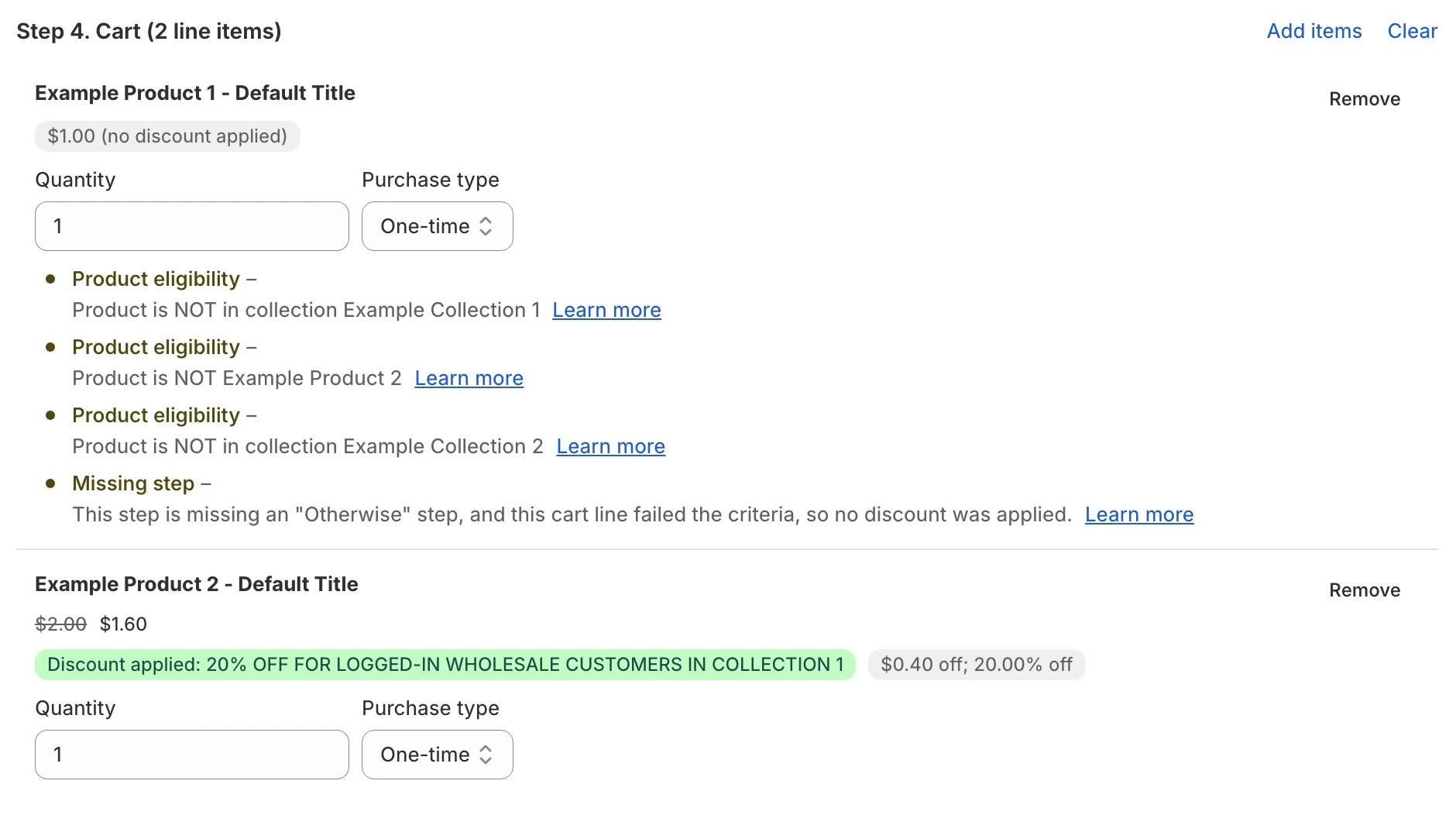Remove Example Product 1 from the cart
This screenshot has width=1456, height=815.
(x=1364, y=98)
